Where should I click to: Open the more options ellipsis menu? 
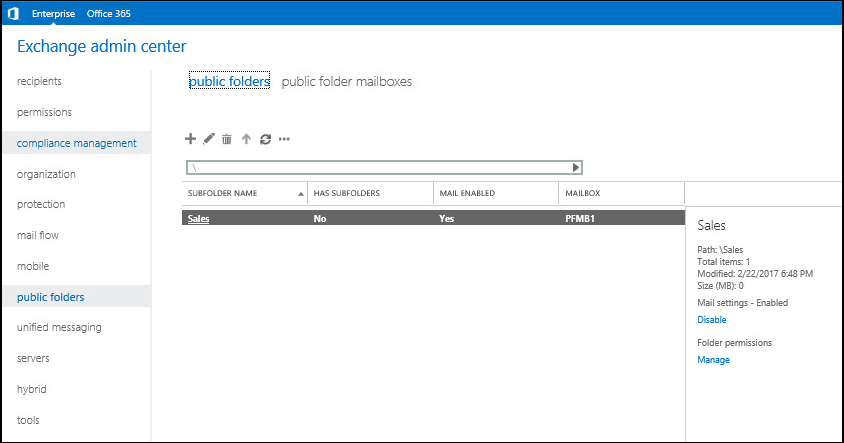pos(284,139)
